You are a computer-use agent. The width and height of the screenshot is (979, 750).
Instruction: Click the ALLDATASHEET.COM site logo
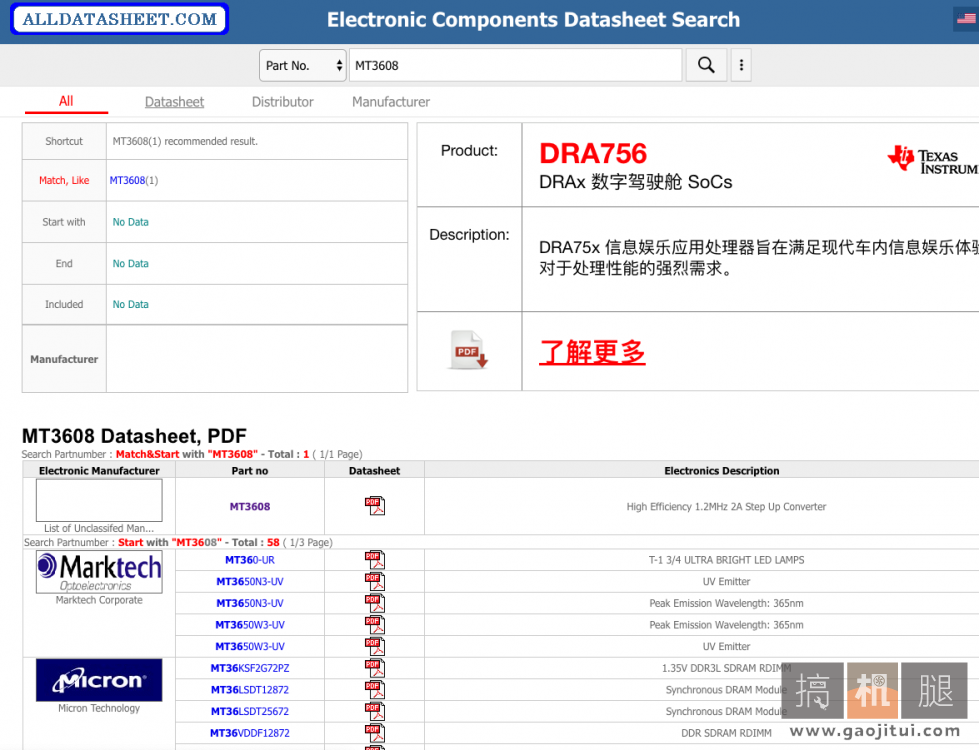coord(120,19)
